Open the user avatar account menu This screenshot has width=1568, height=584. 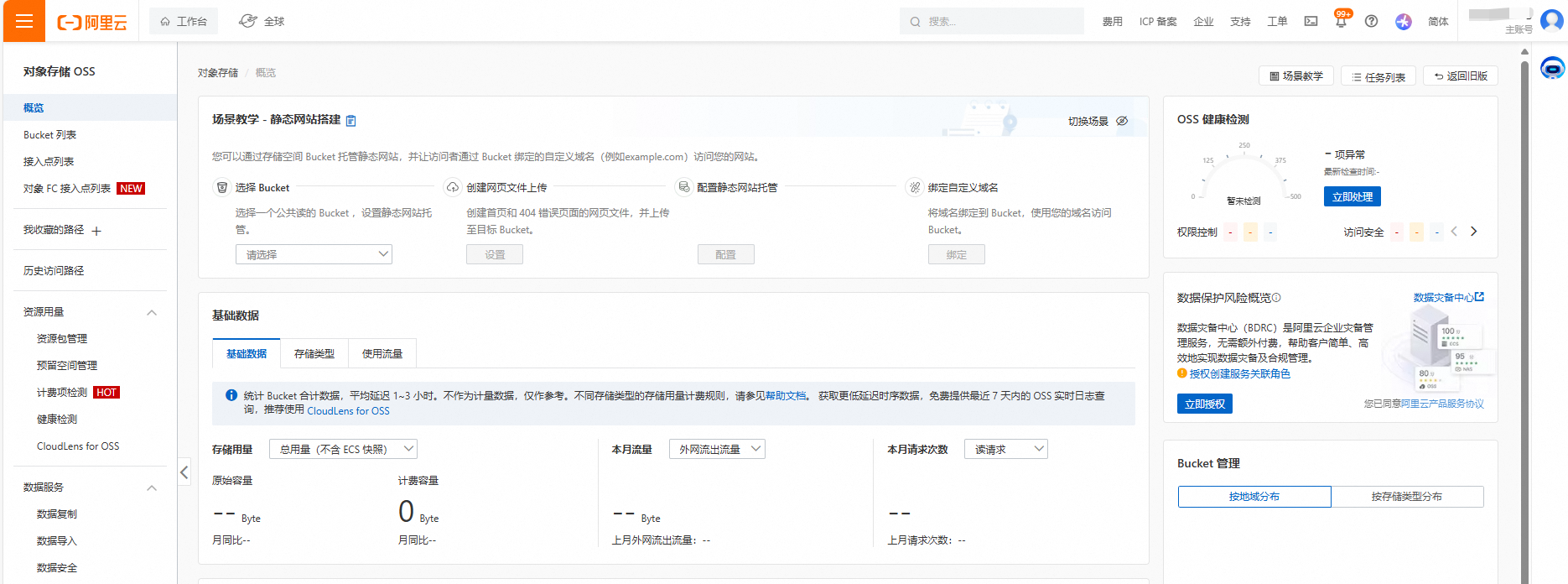(1552, 21)
